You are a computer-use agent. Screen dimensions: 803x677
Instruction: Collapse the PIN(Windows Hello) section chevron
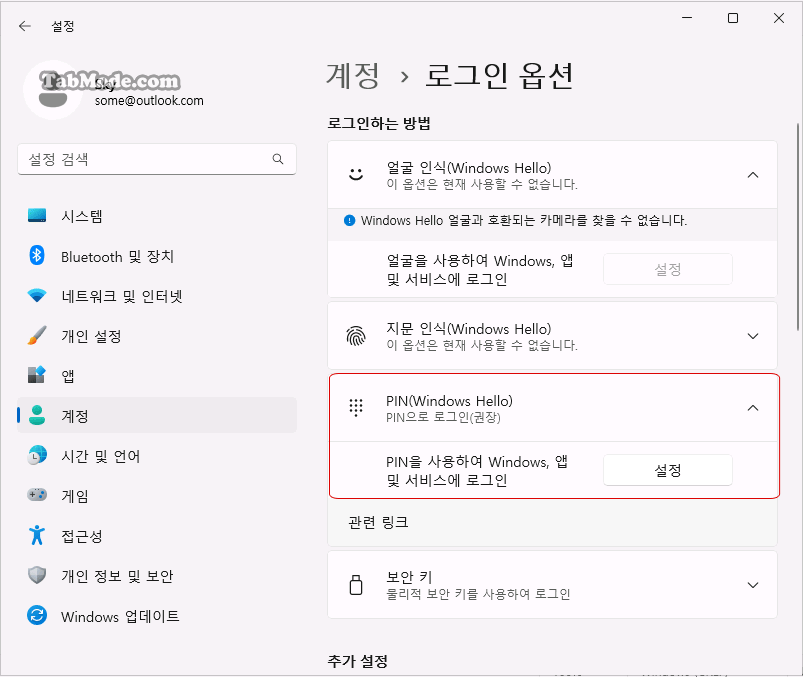tap(753, 408)
